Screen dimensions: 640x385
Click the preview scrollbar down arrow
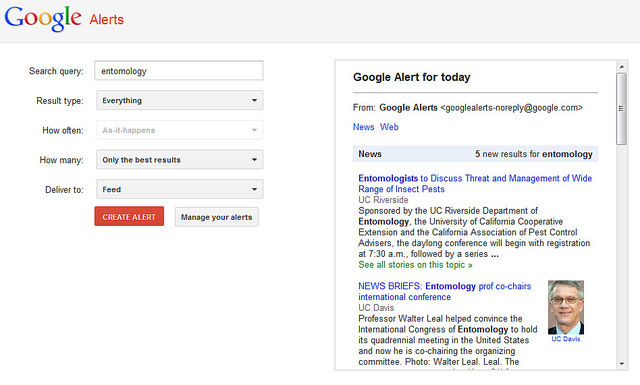pyautogui.click(x=622, y=363)
